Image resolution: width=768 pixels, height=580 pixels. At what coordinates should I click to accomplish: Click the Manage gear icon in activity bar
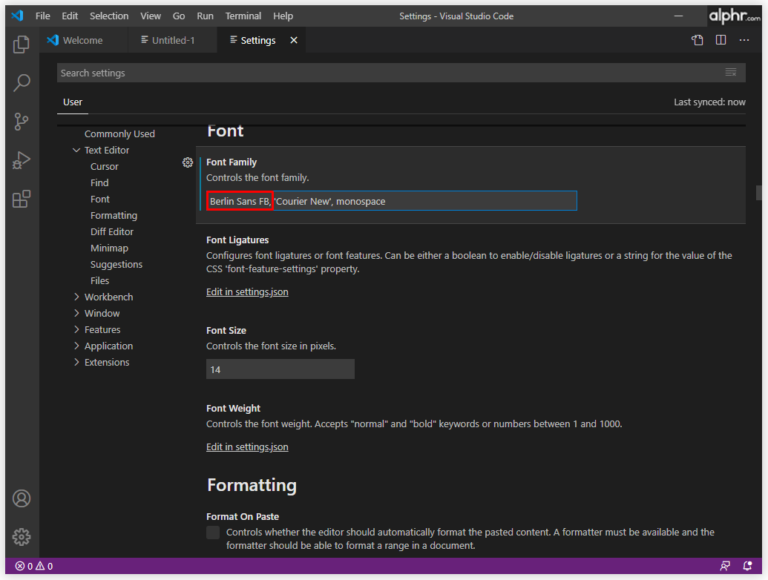tap(21, 537)
